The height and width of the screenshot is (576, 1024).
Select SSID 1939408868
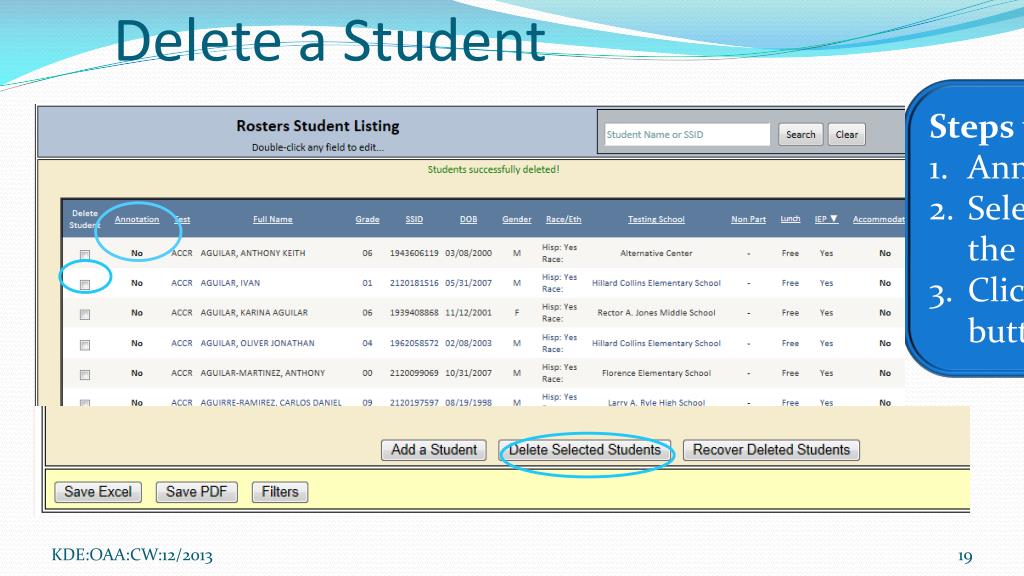(x=414, y=313)
